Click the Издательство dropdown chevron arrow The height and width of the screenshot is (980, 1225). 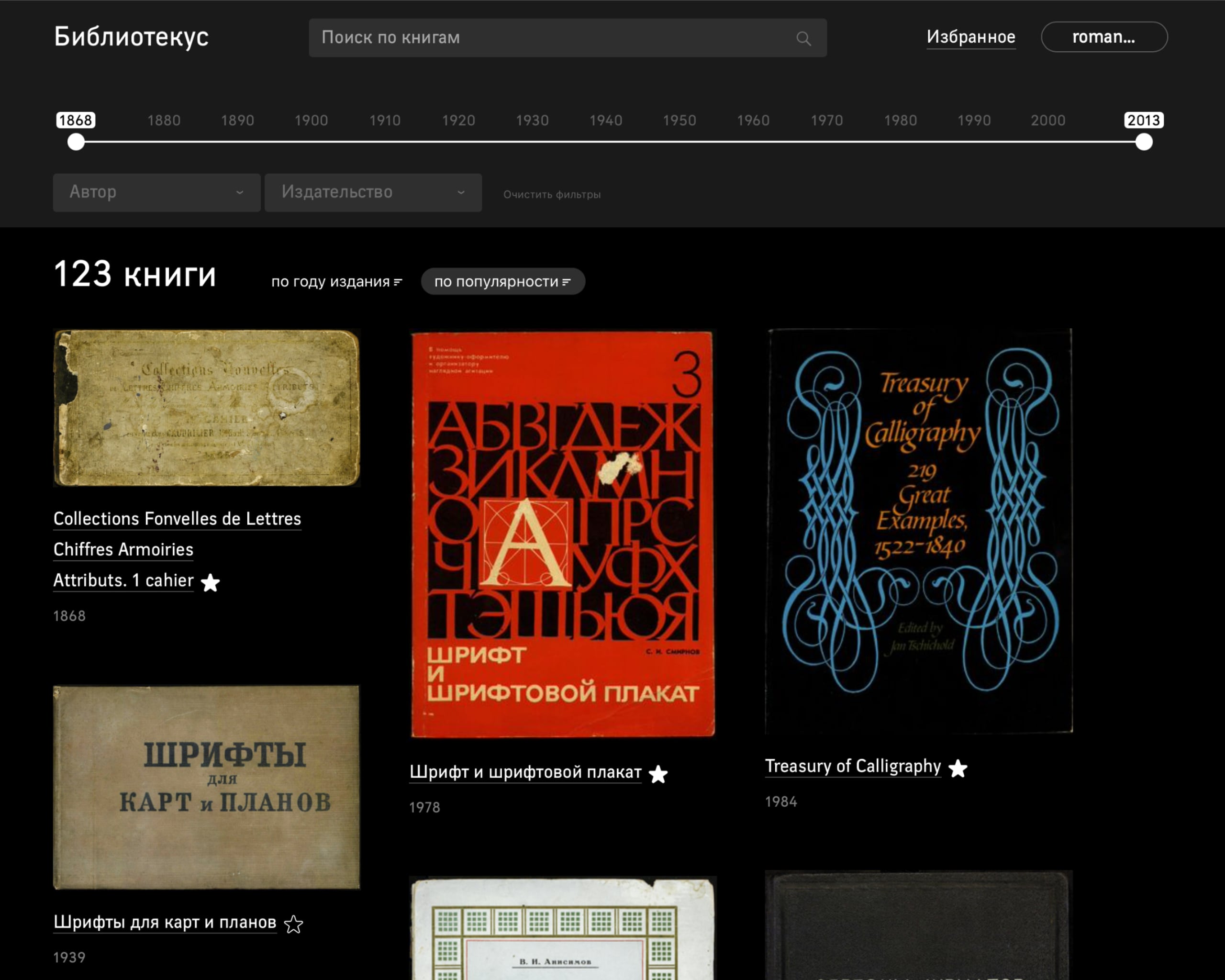461,192
